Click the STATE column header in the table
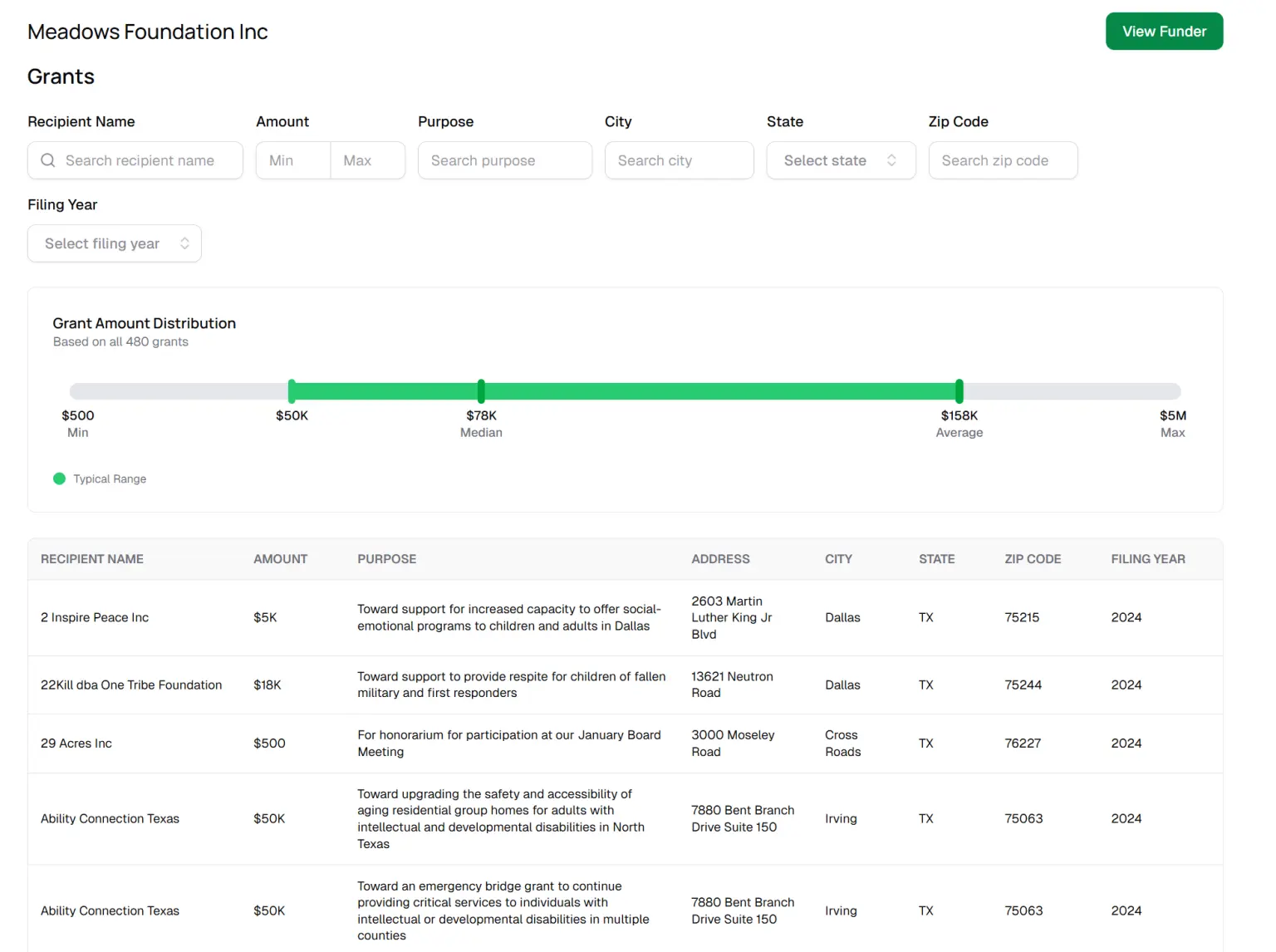The width and height of the screenshot is (1276, 952). pos(936,559)
